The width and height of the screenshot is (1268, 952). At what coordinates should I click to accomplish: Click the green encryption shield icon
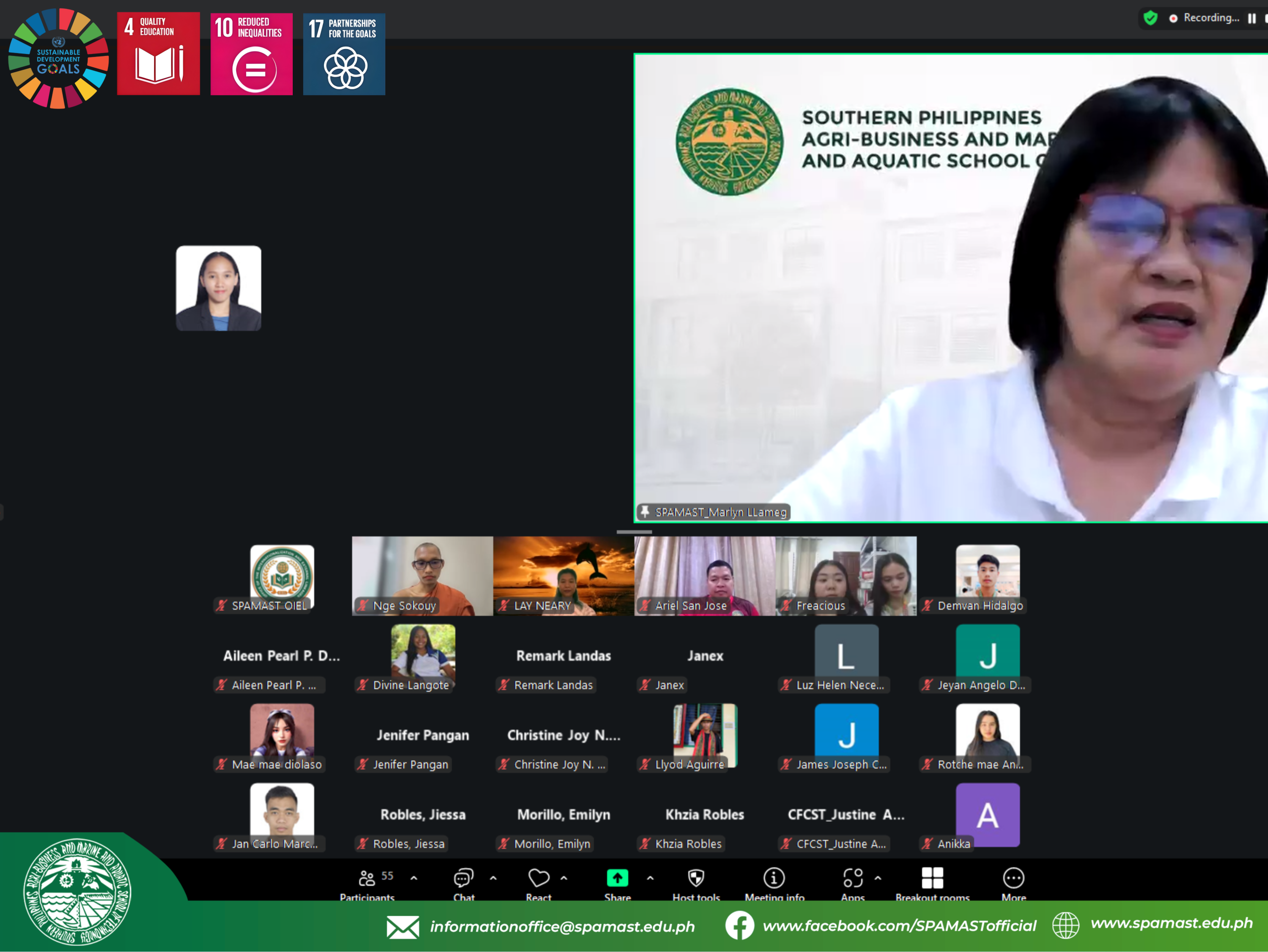[1150, 18]
